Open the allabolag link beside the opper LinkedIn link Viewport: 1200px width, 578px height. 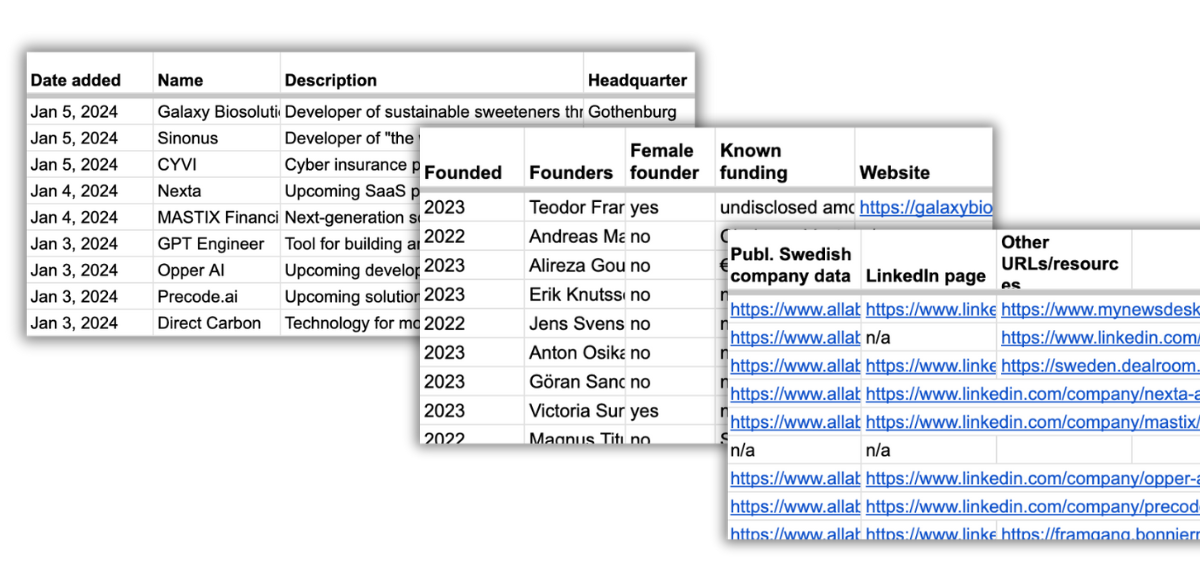(795, 478)
